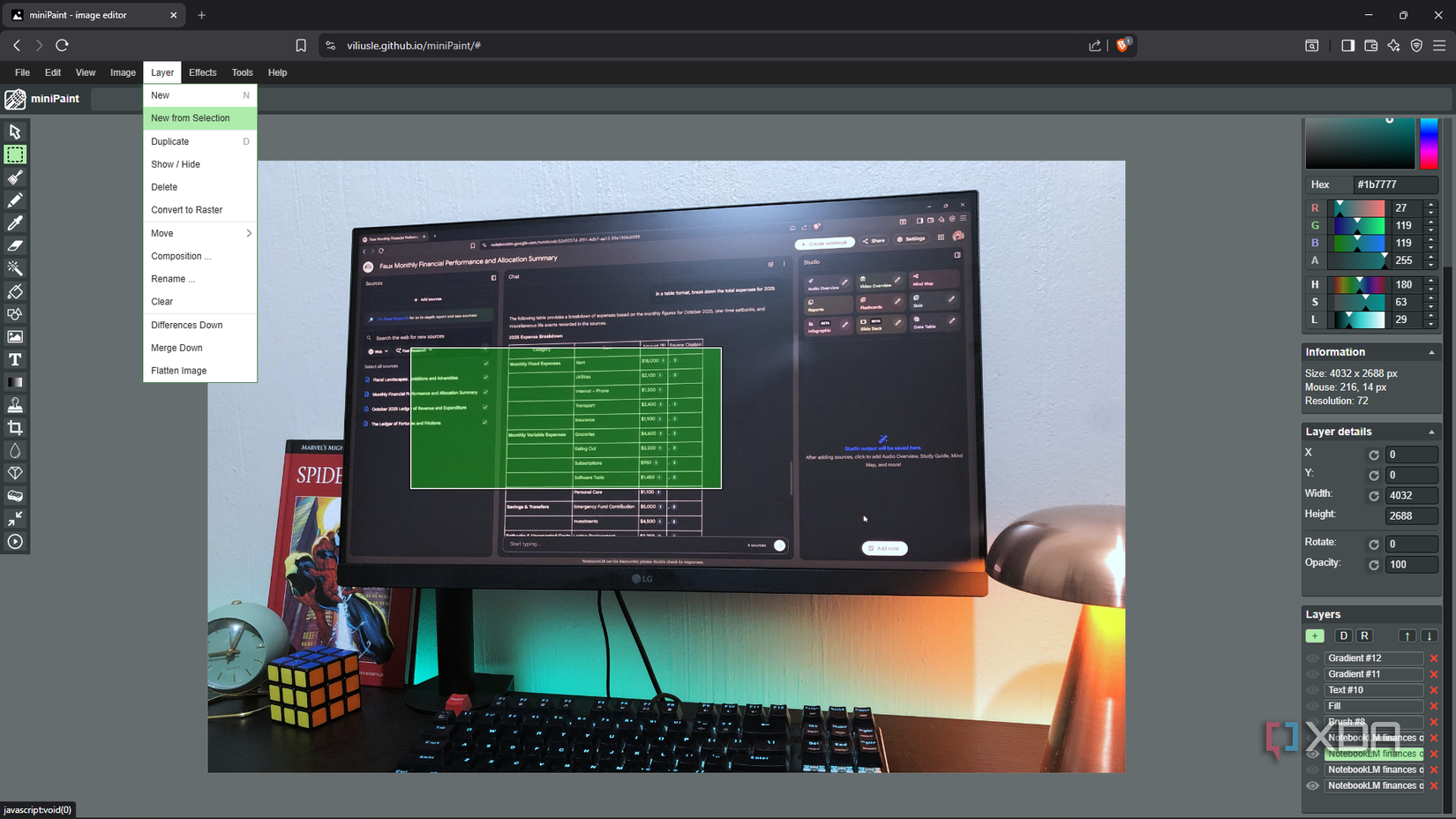Choose the Magic wand eraser tool
This screenshot has height=819, width=1456.
pyautogui.click(x=15, y=268)
